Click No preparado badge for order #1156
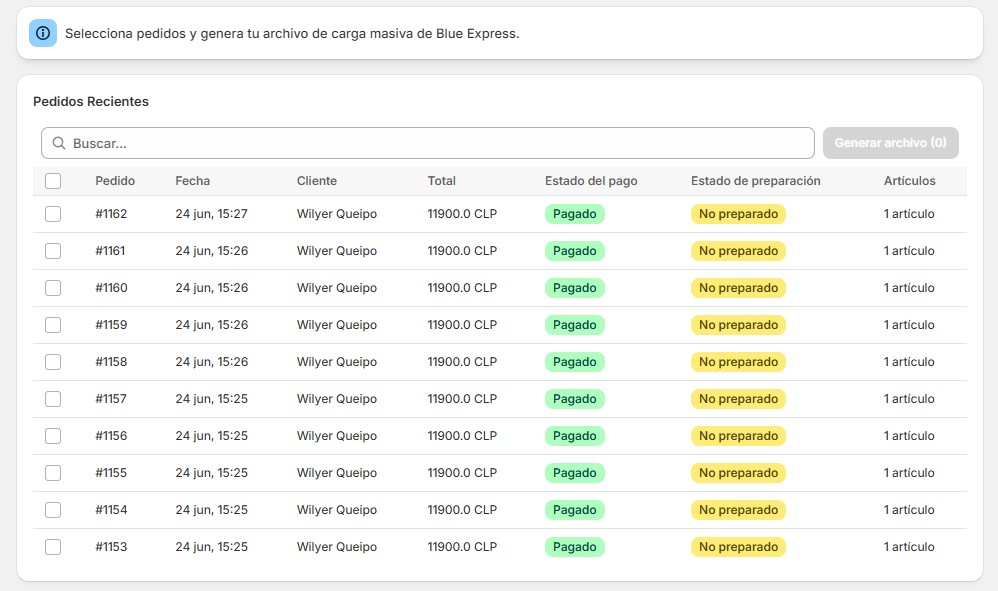This screenshot has height=591, width=998. (x=738, y=436)
